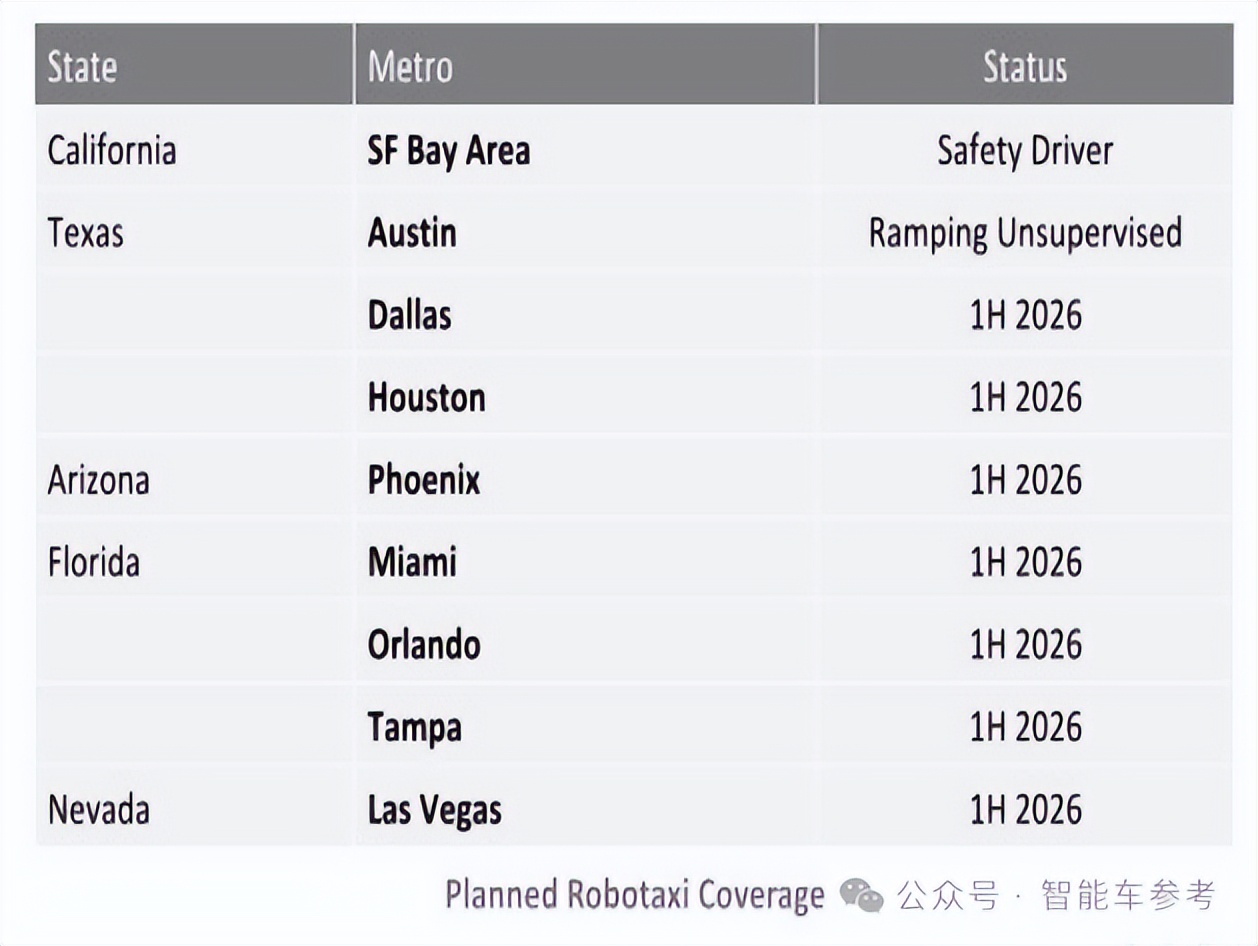Select the SF Bay Area metro cell

tap(448, 151)
